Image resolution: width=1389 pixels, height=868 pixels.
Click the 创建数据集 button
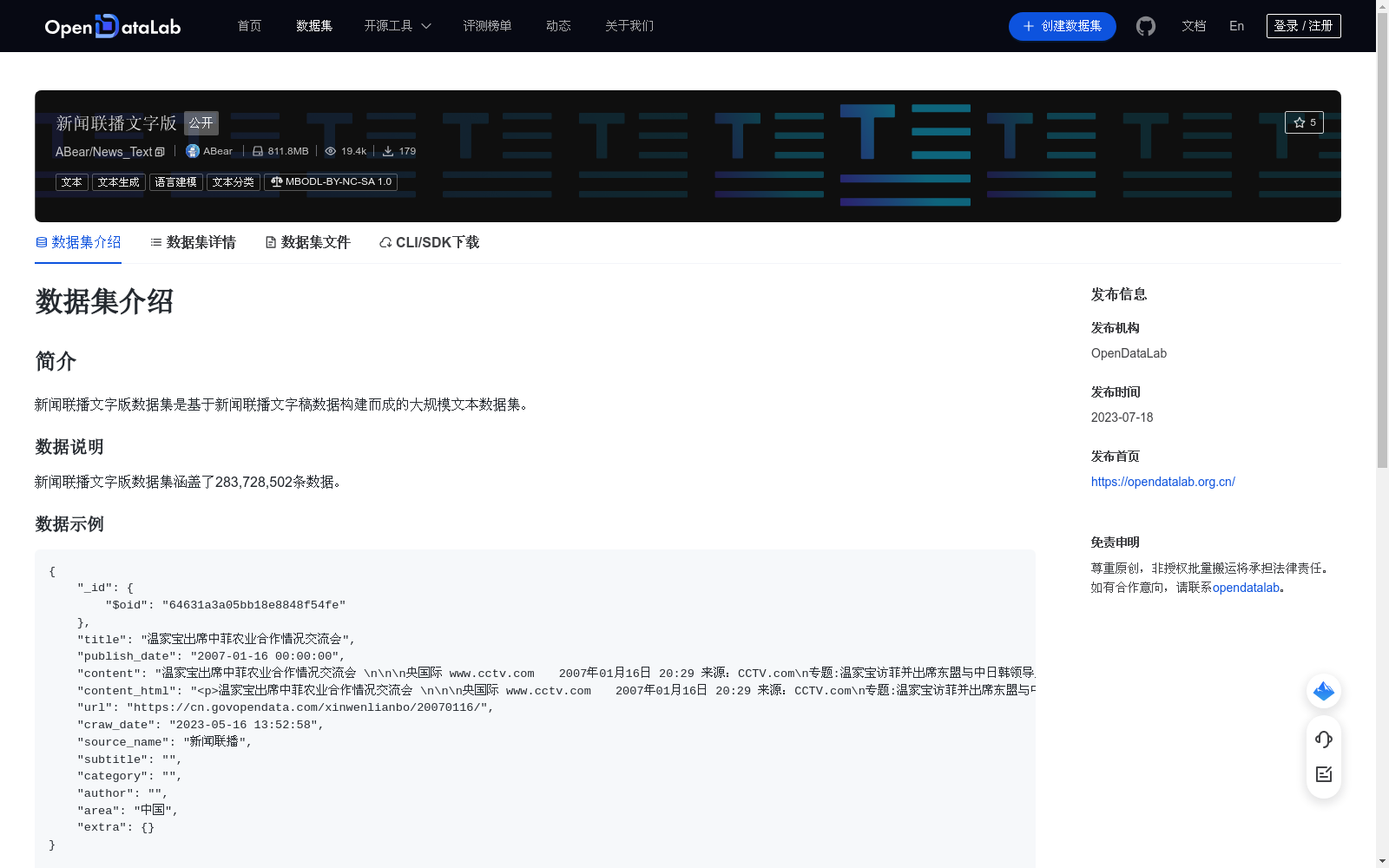point(1063,26)
